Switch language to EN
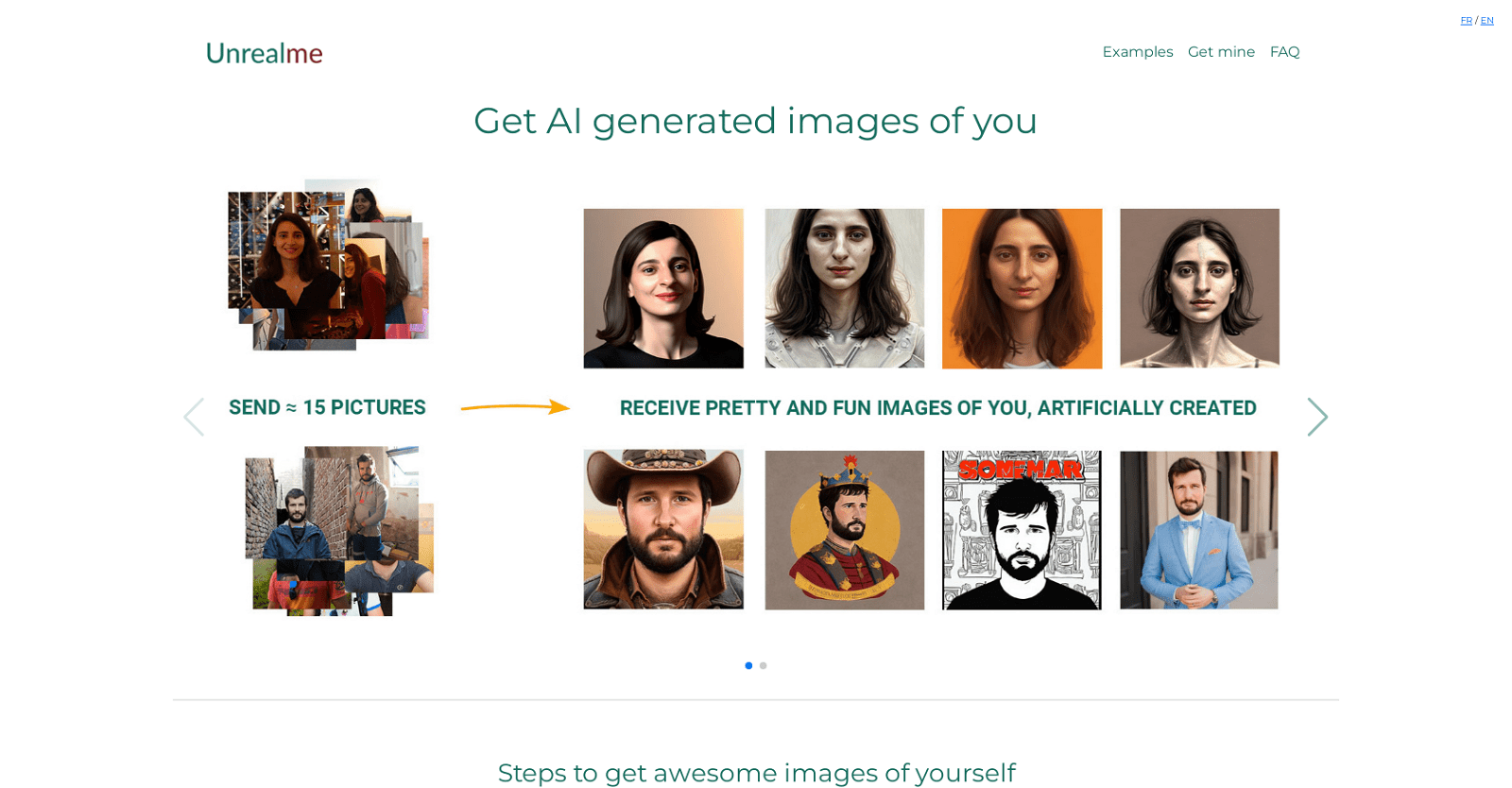This screenshot has height=788, width=1512. tap(1486, 21)
